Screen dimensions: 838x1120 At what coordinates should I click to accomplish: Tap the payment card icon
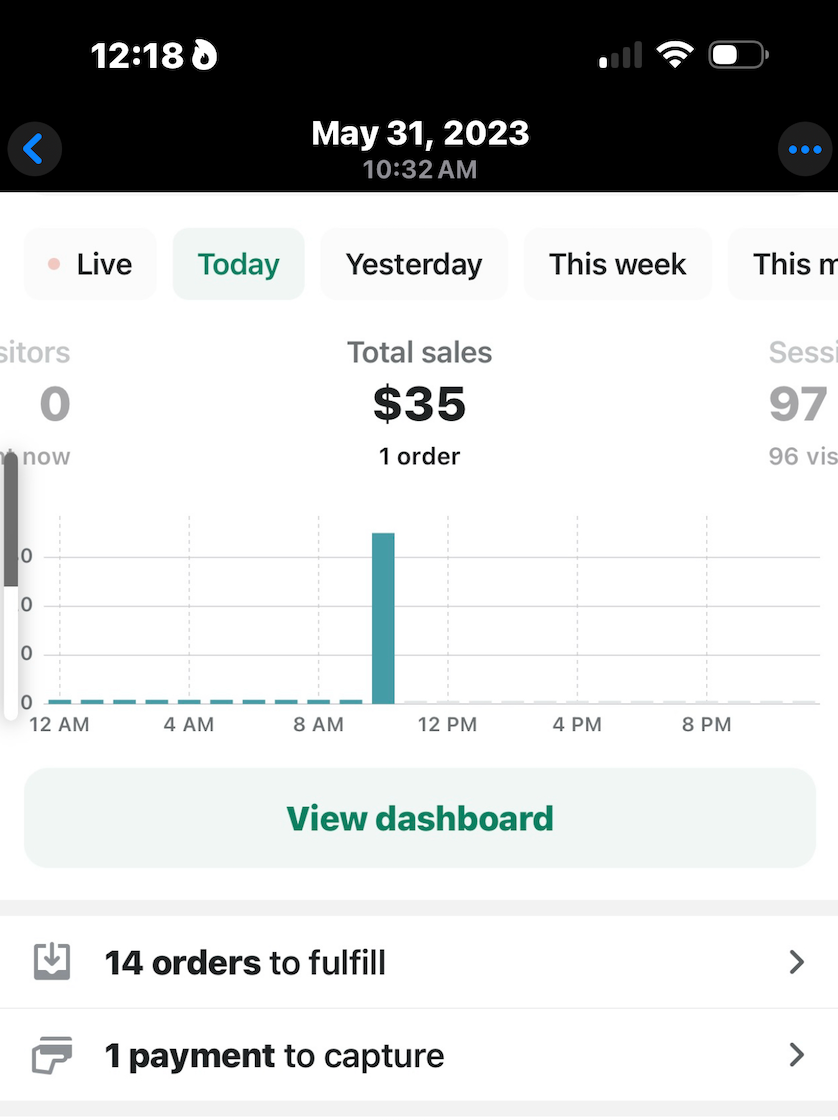[52, 1056]
